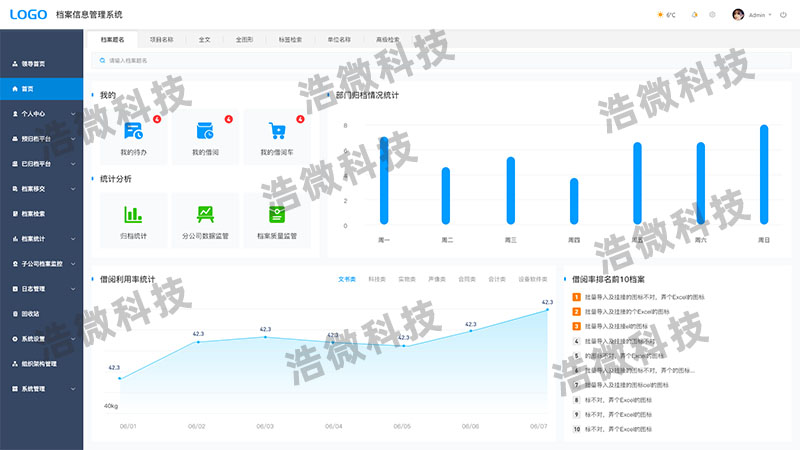Click the Admin avatar picture

[738, 15]
